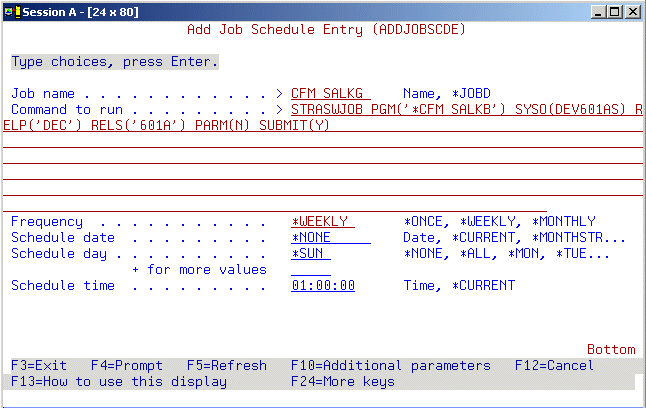Screen dimensions: 646x408
Task: Maximize the Session A terminal window
Action: (614, 11)
